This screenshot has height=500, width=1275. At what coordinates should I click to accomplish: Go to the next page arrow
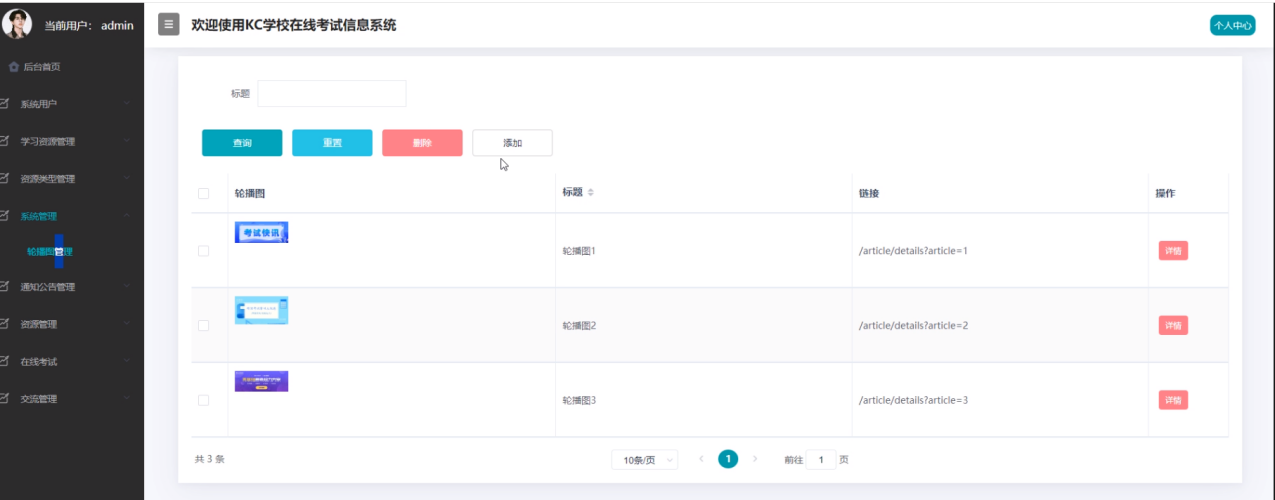(755, 459)
